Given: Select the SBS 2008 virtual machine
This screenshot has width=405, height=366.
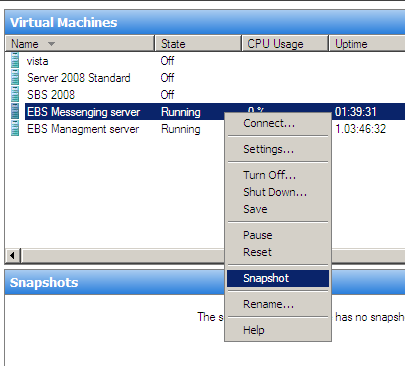Looking at the screenshot, I should click(205, 95).
